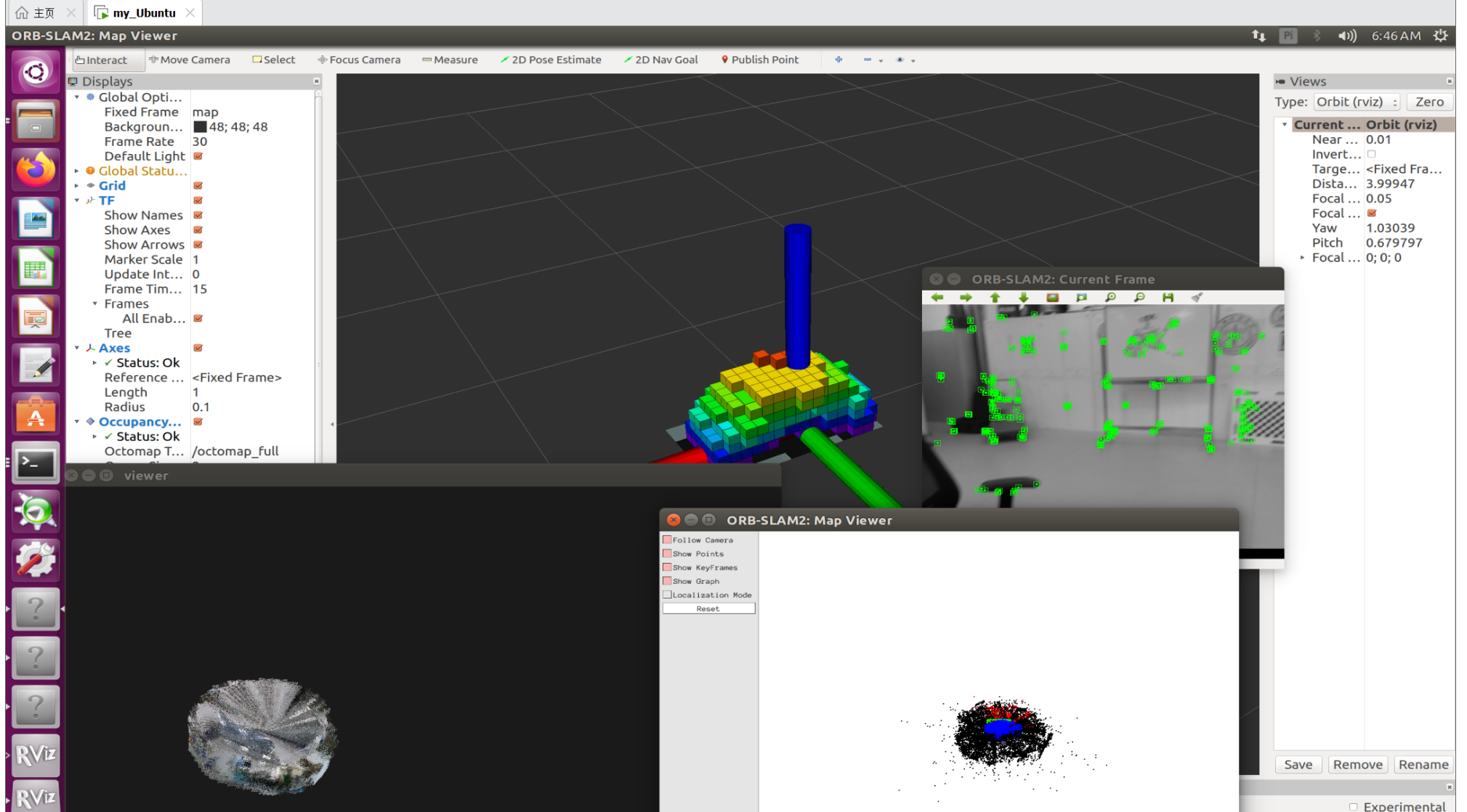Launch the terminal from the dock

35,463
